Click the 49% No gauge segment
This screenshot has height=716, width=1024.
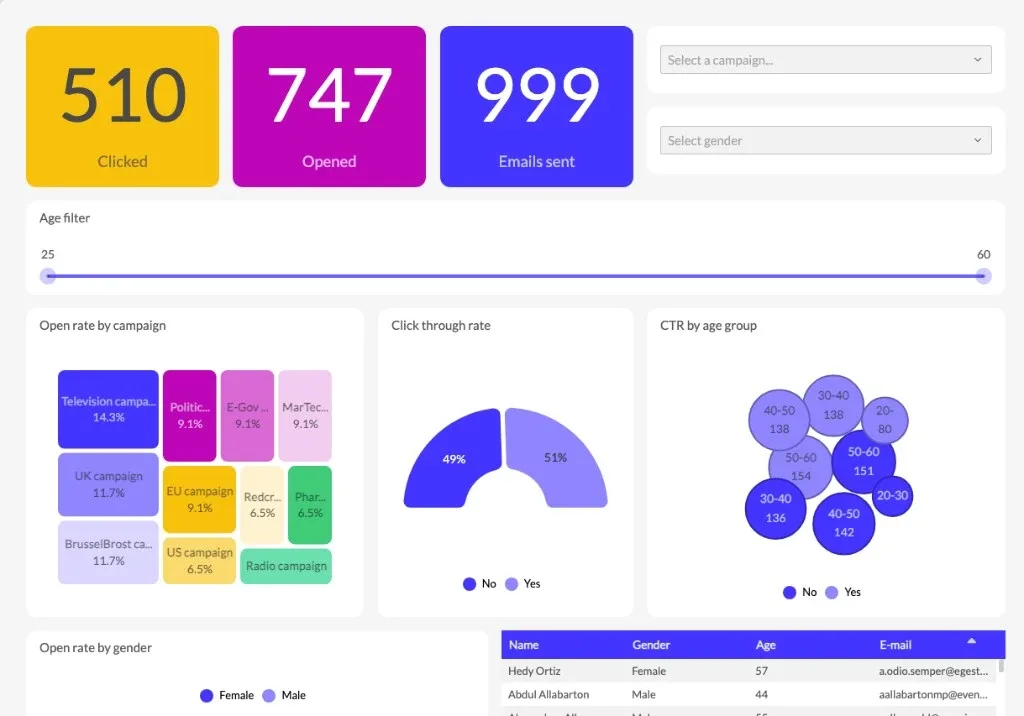453,459
